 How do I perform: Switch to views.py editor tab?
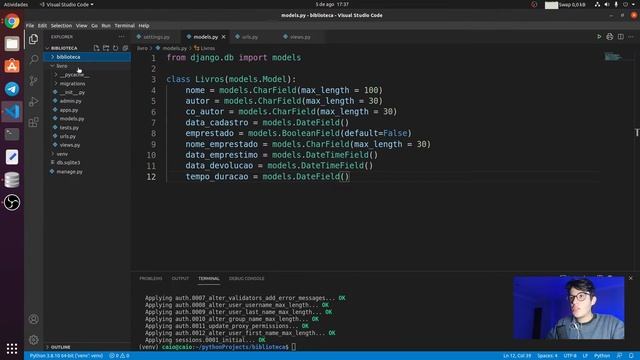tap(300, 37)
